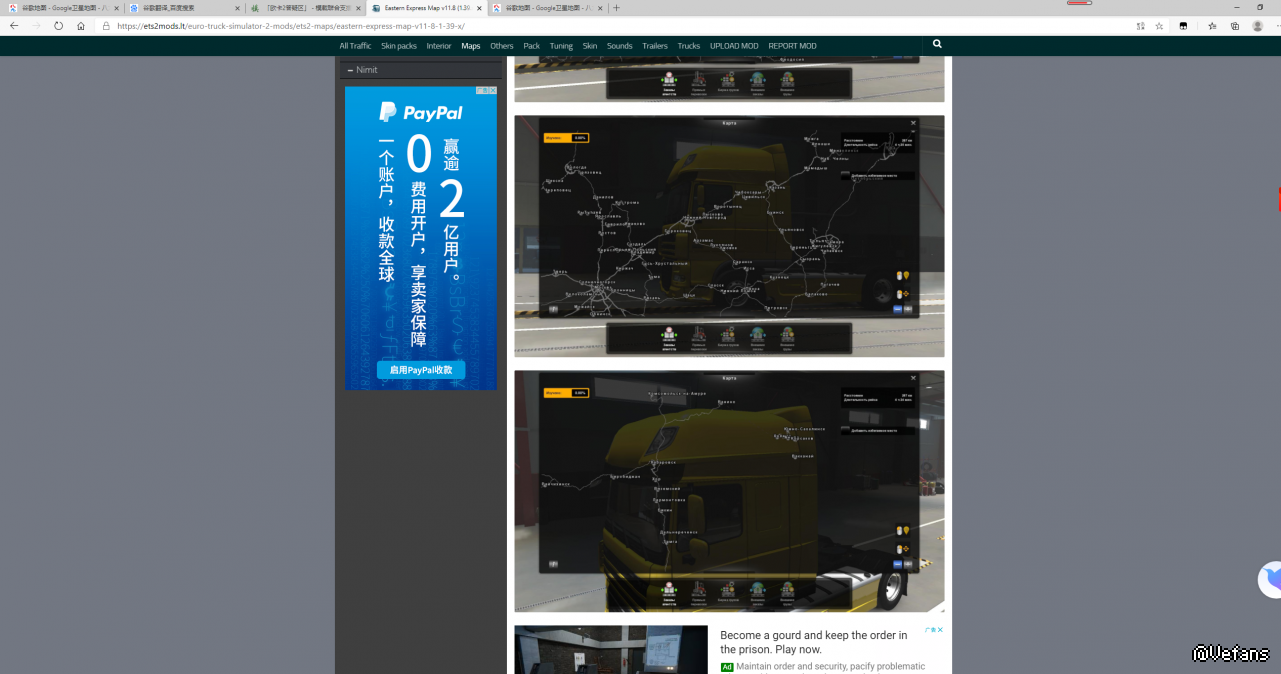Viewport: 1281px width, 674px height.
Task: Select the Trucks menu item
Action: [688, 46]
